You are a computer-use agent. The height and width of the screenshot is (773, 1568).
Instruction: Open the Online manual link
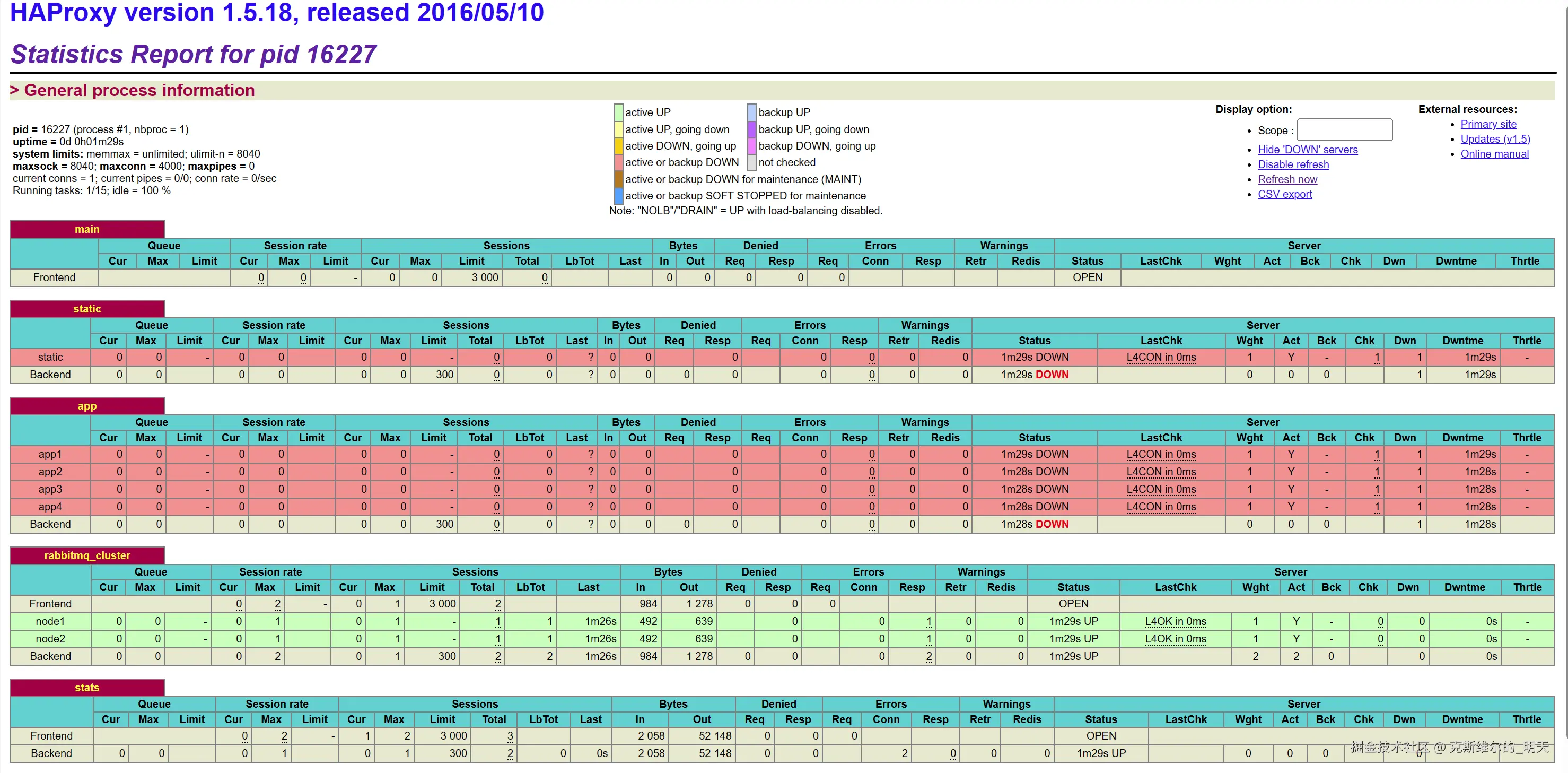(x=1494, y=154)
